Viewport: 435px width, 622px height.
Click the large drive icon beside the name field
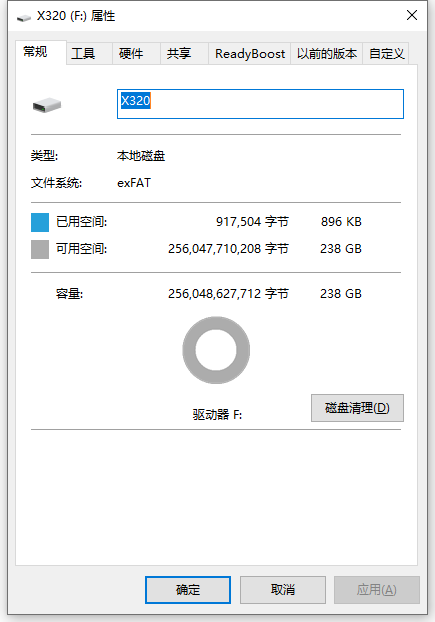(x=47, y=105)
